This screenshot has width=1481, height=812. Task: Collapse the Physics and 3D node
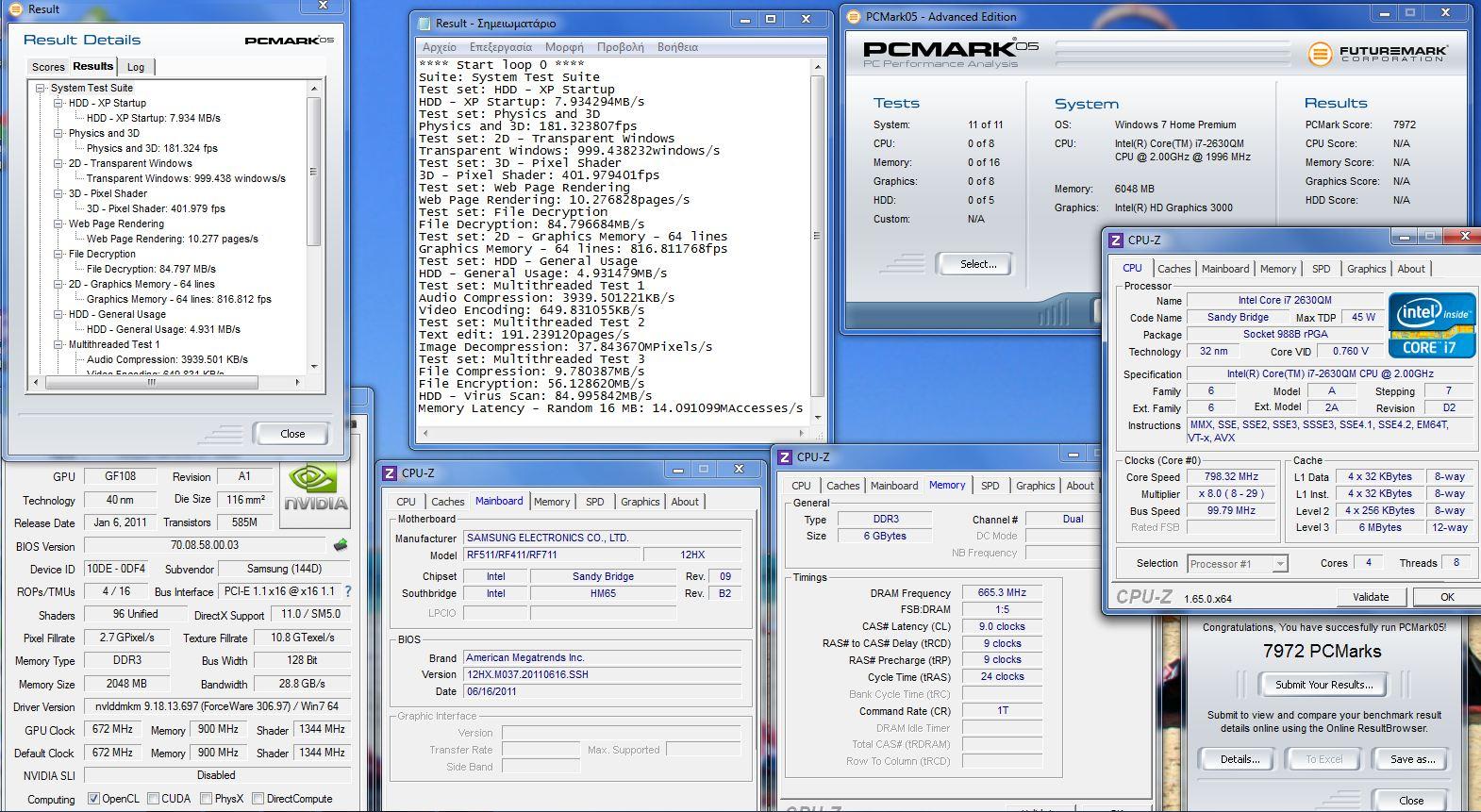(x=58, y=133)
